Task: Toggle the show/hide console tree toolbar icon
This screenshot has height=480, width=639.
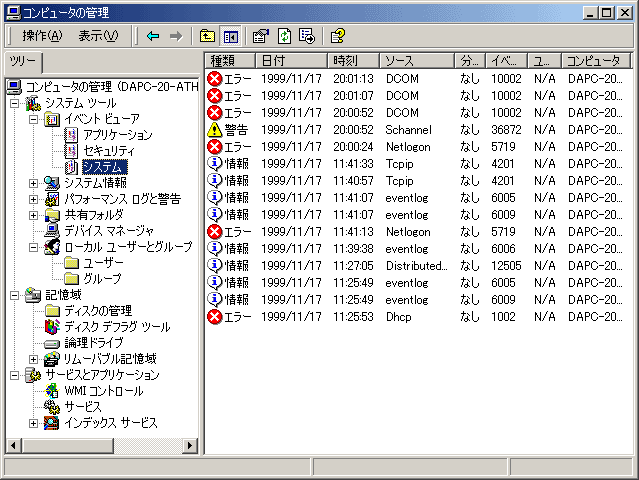Action: (x=231, y=36)
